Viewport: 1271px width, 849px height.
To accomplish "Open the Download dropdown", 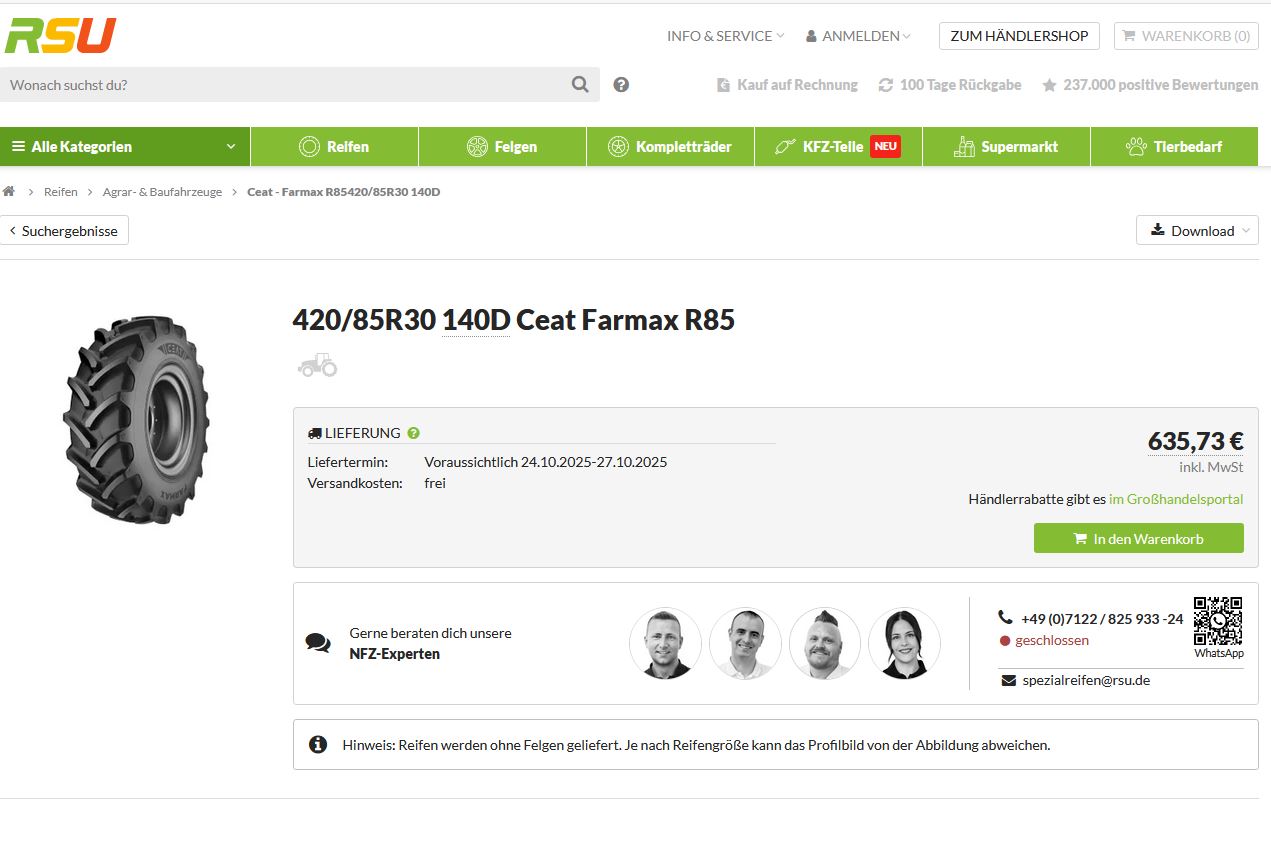I will point(1197,230).
